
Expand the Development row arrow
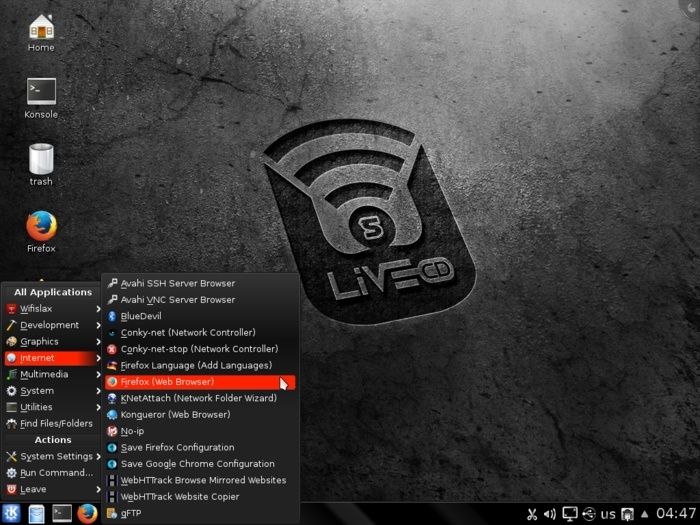pyautogui.click(x=98, y=325)
